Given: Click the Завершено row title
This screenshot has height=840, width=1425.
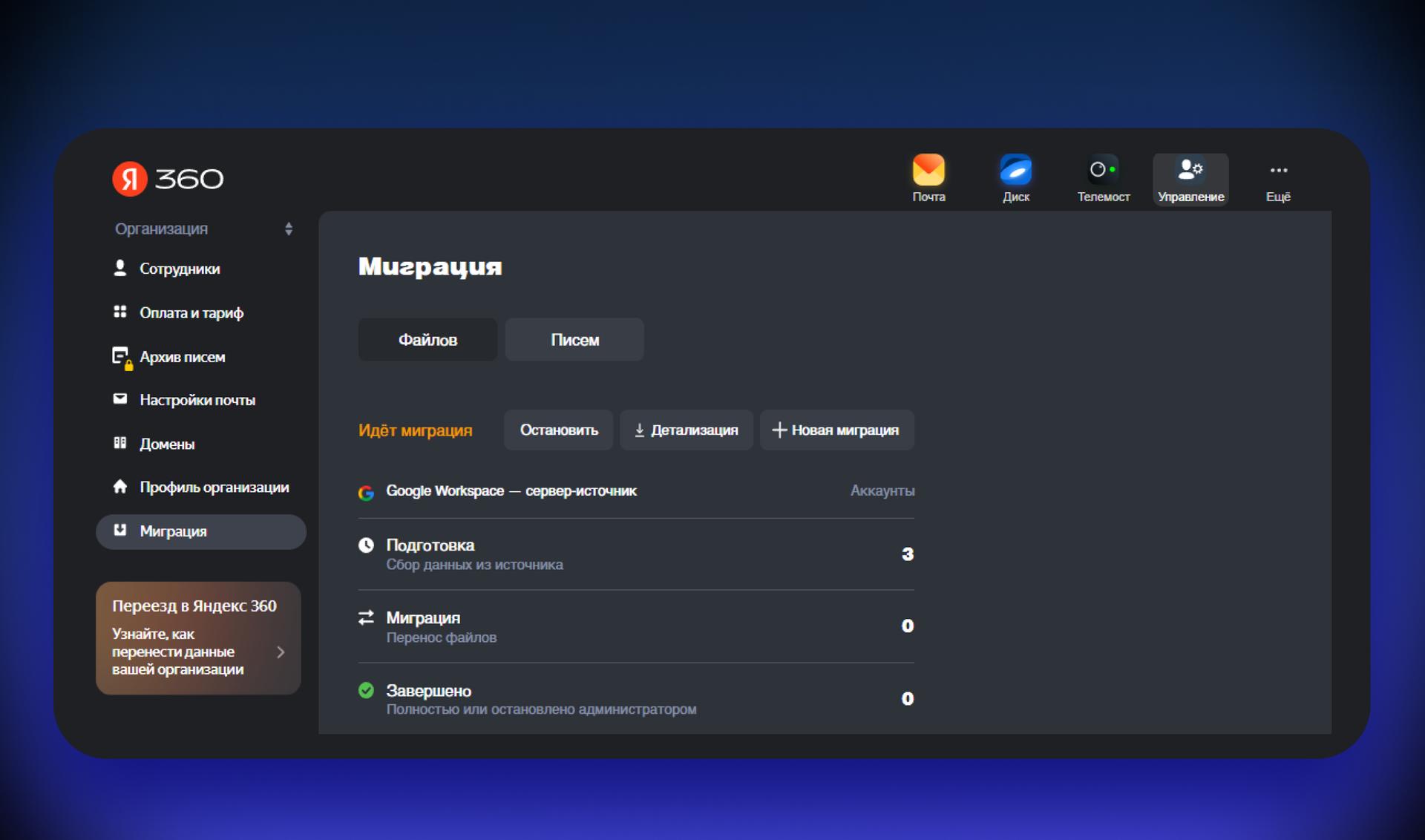Looking at the screenshot, I should click(x=428, y=691).
